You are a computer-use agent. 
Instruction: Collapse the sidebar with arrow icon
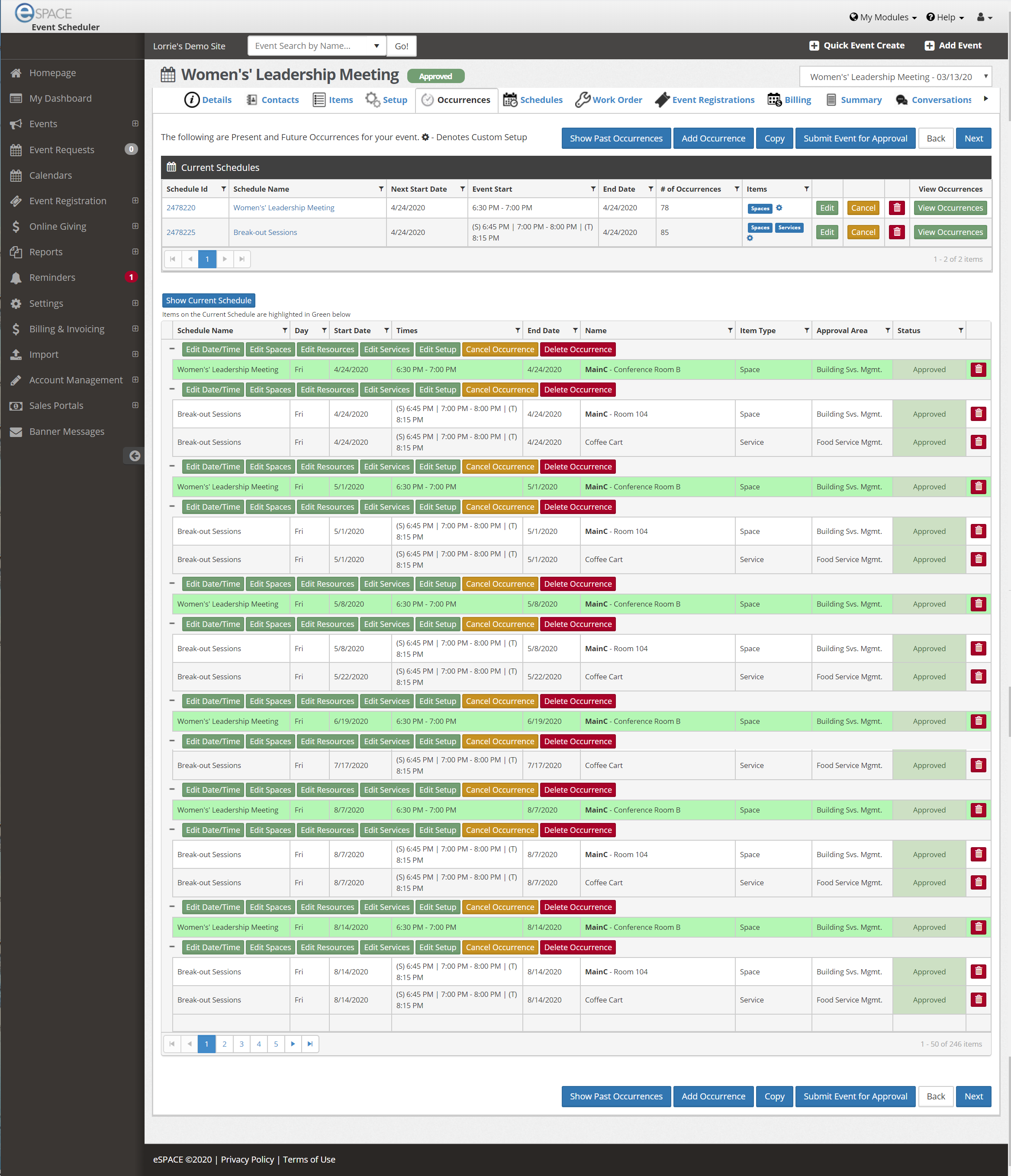pos(135,456)
